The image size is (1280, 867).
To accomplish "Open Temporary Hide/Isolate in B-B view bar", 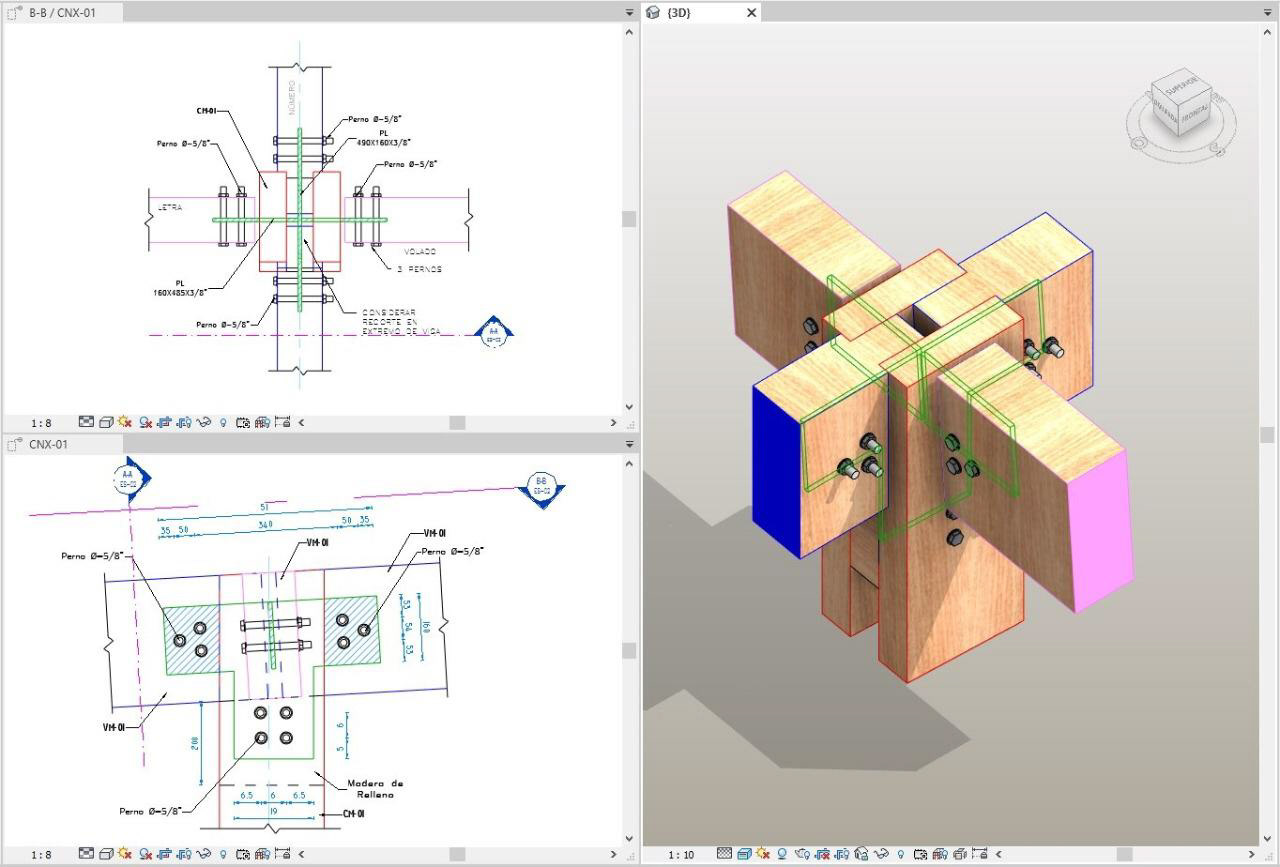I will tap(204, 422).
